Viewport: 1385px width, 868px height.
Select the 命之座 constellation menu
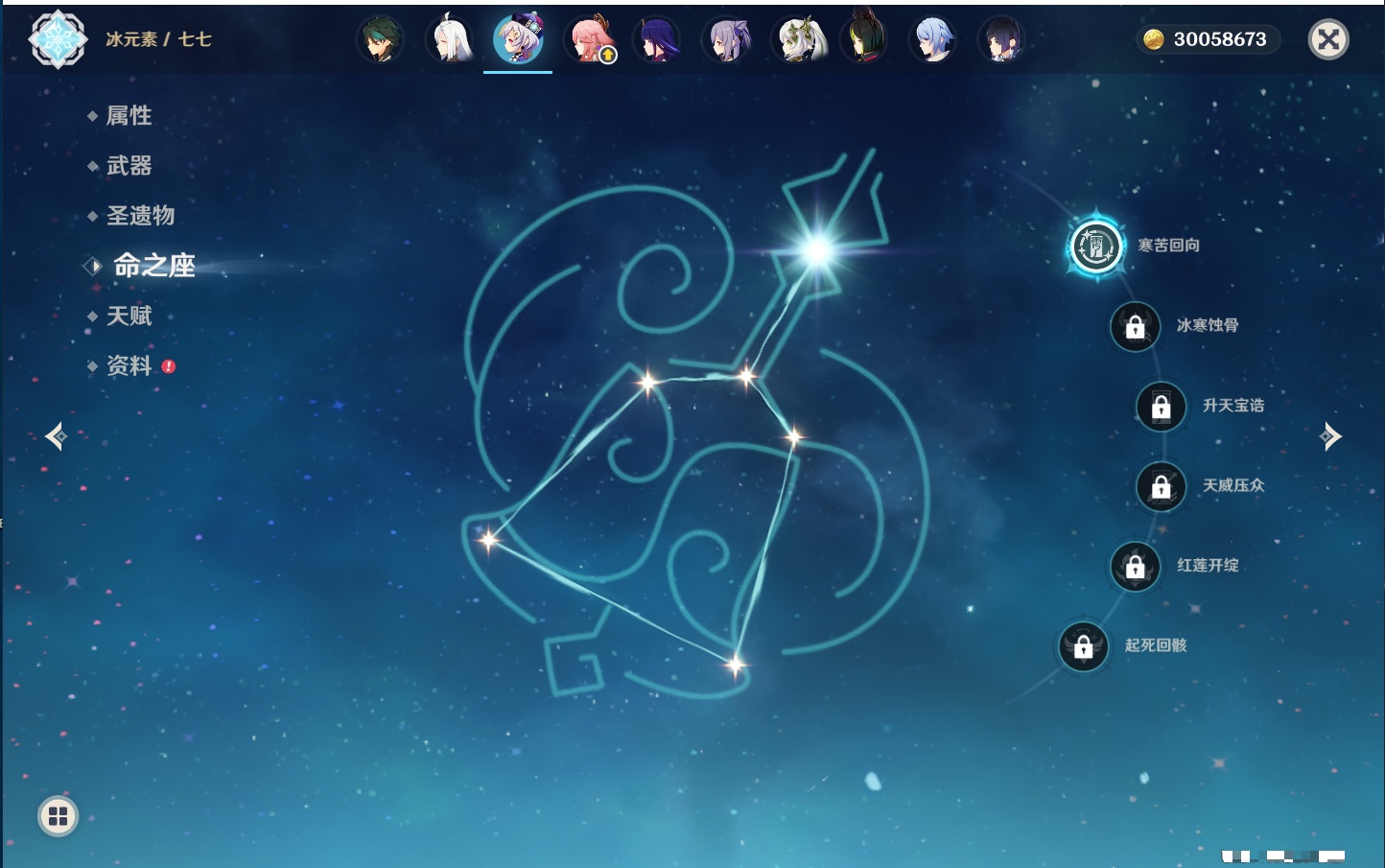pyautogui.click(x=153, y=266)
